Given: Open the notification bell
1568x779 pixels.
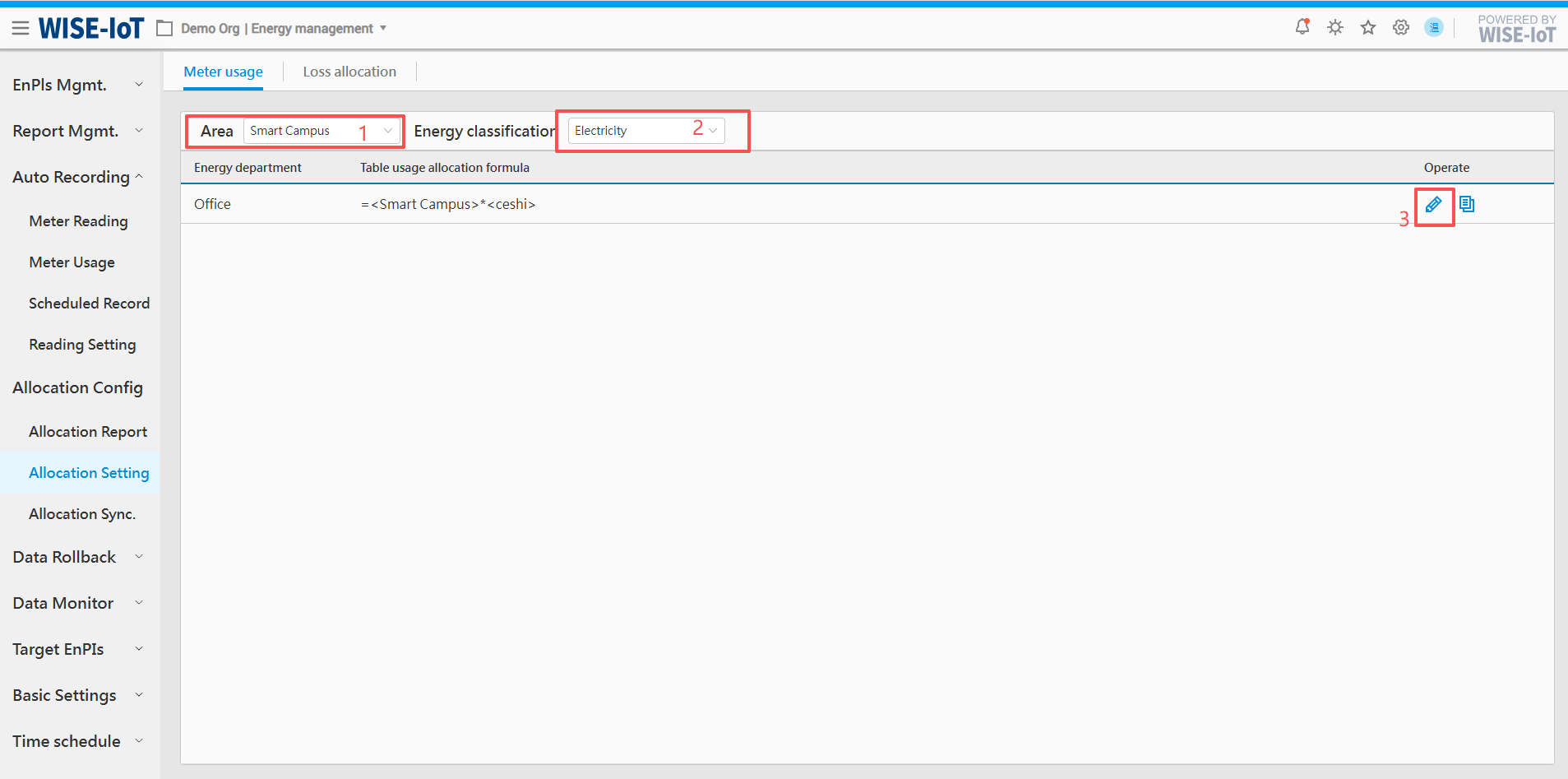Looking at the screenshot, I should (1302, 27).
